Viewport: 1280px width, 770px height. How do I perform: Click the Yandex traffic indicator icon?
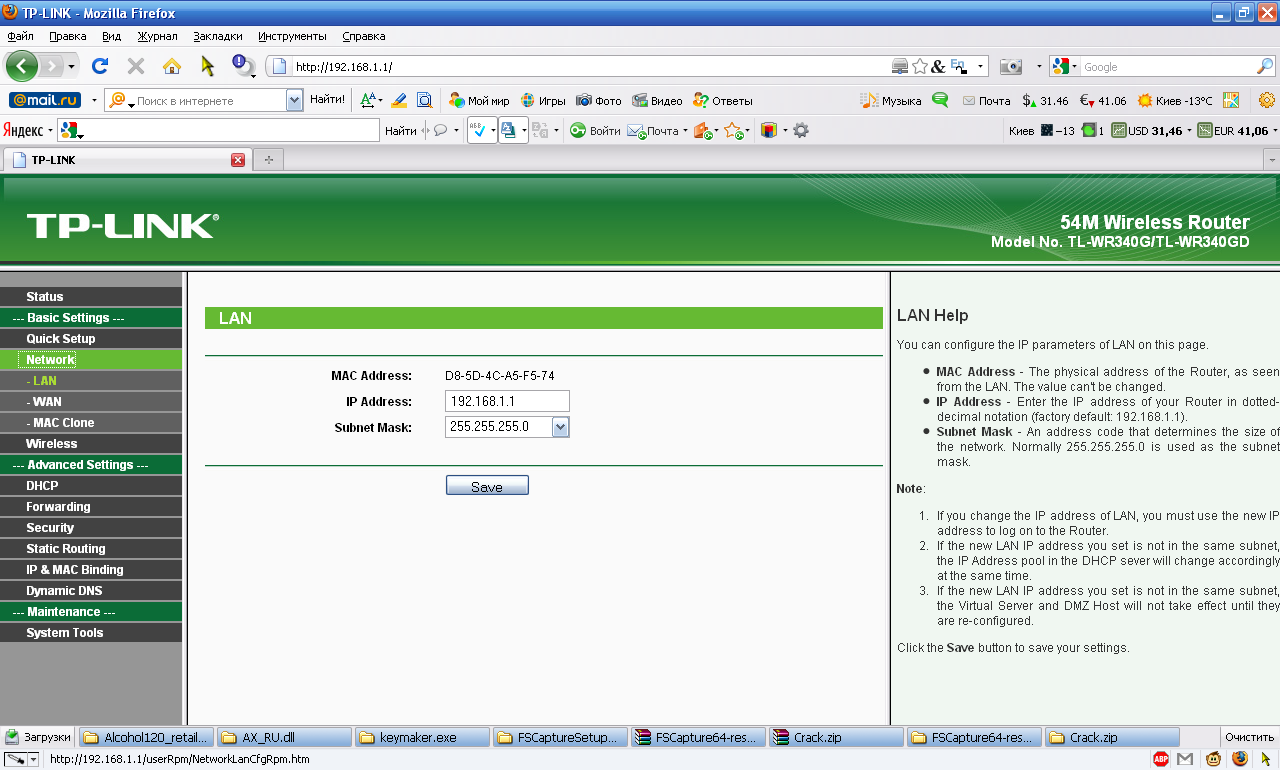point(1089,130)
